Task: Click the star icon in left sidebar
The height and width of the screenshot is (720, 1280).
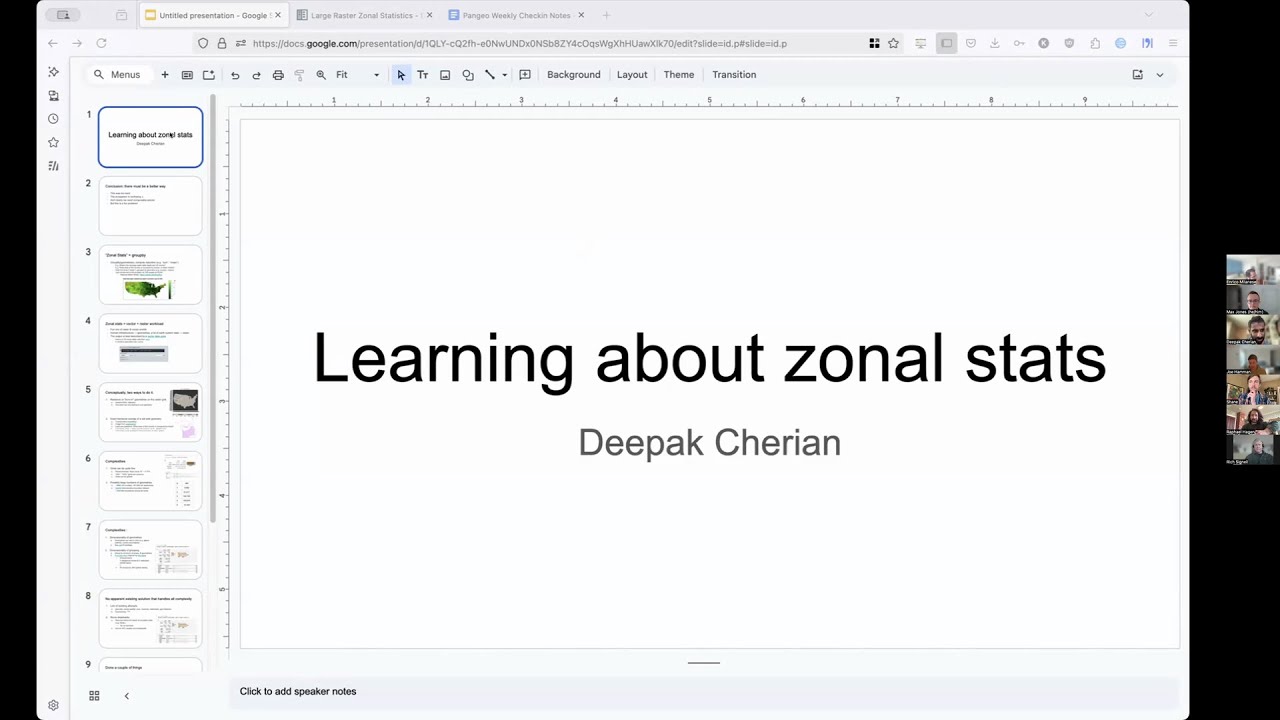Action: pyautogui.click(x=53, y=142)
